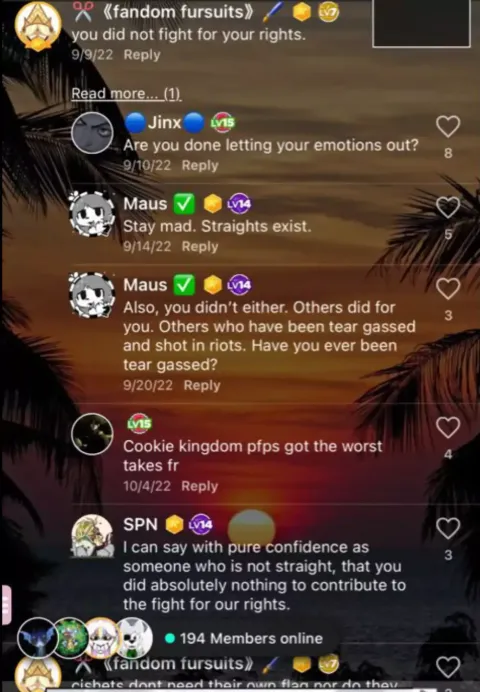Reply to fandom fursuits' 9/9/22 comment

click(142, 55)
